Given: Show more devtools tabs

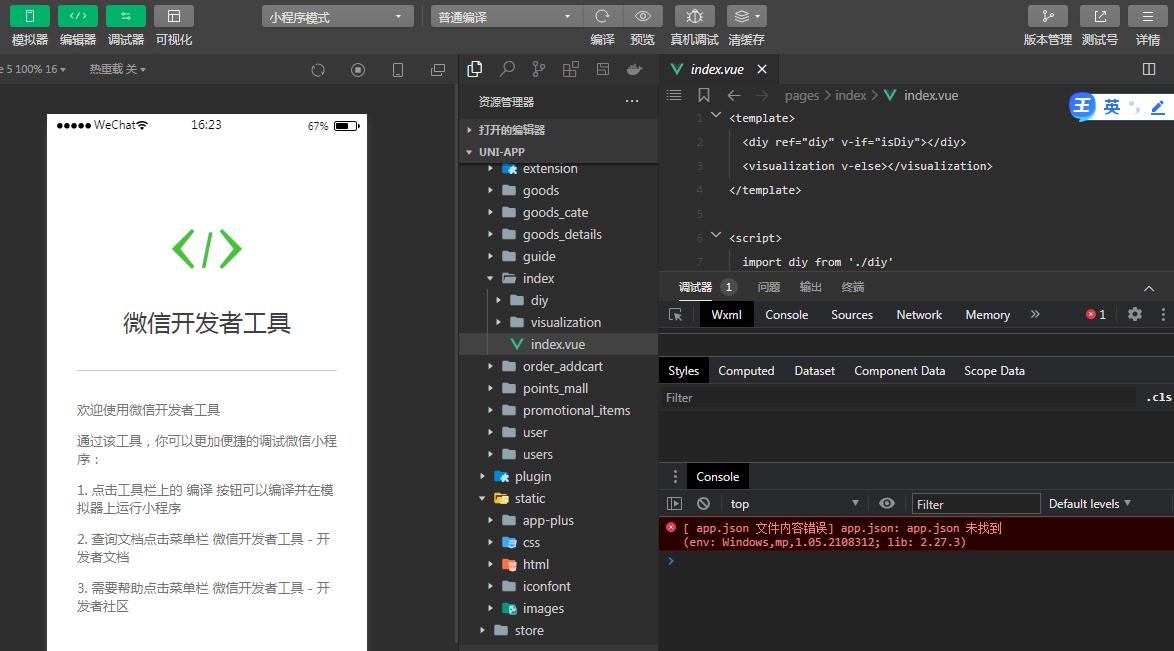Looking at the screenshot, I should pyautogui.click(x=1035, y=315).
